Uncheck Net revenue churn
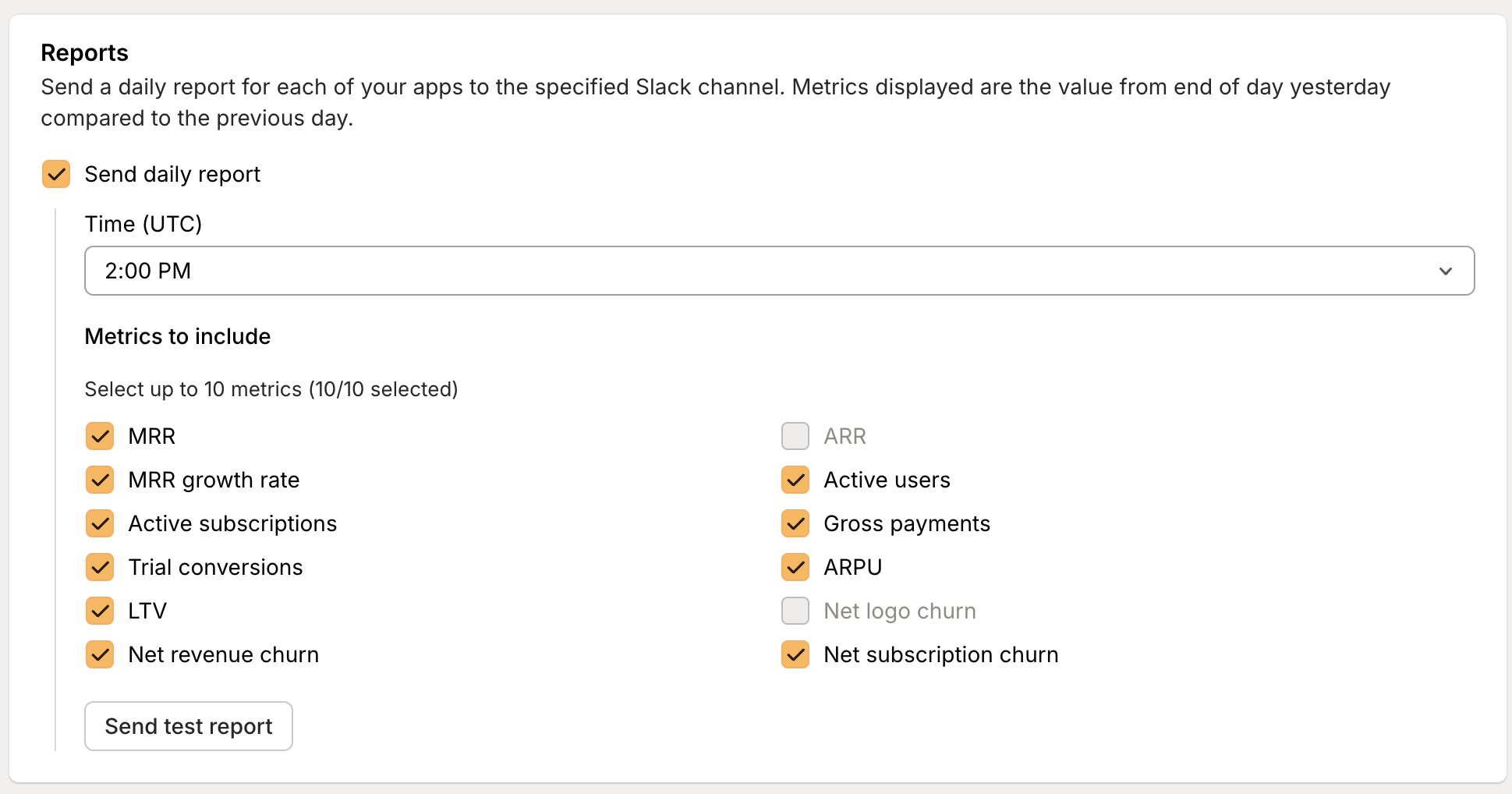The image size is (1512, 794). [99, 654]
